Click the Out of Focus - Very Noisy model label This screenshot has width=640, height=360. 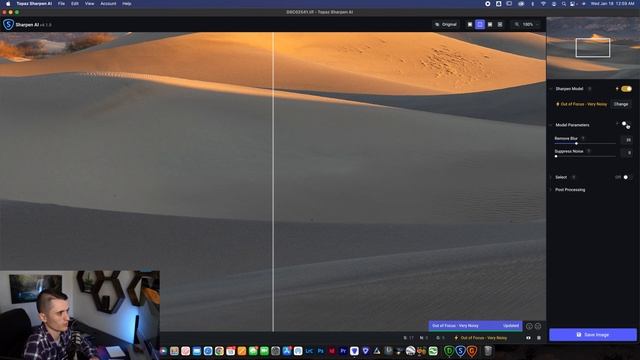point(584,104)
